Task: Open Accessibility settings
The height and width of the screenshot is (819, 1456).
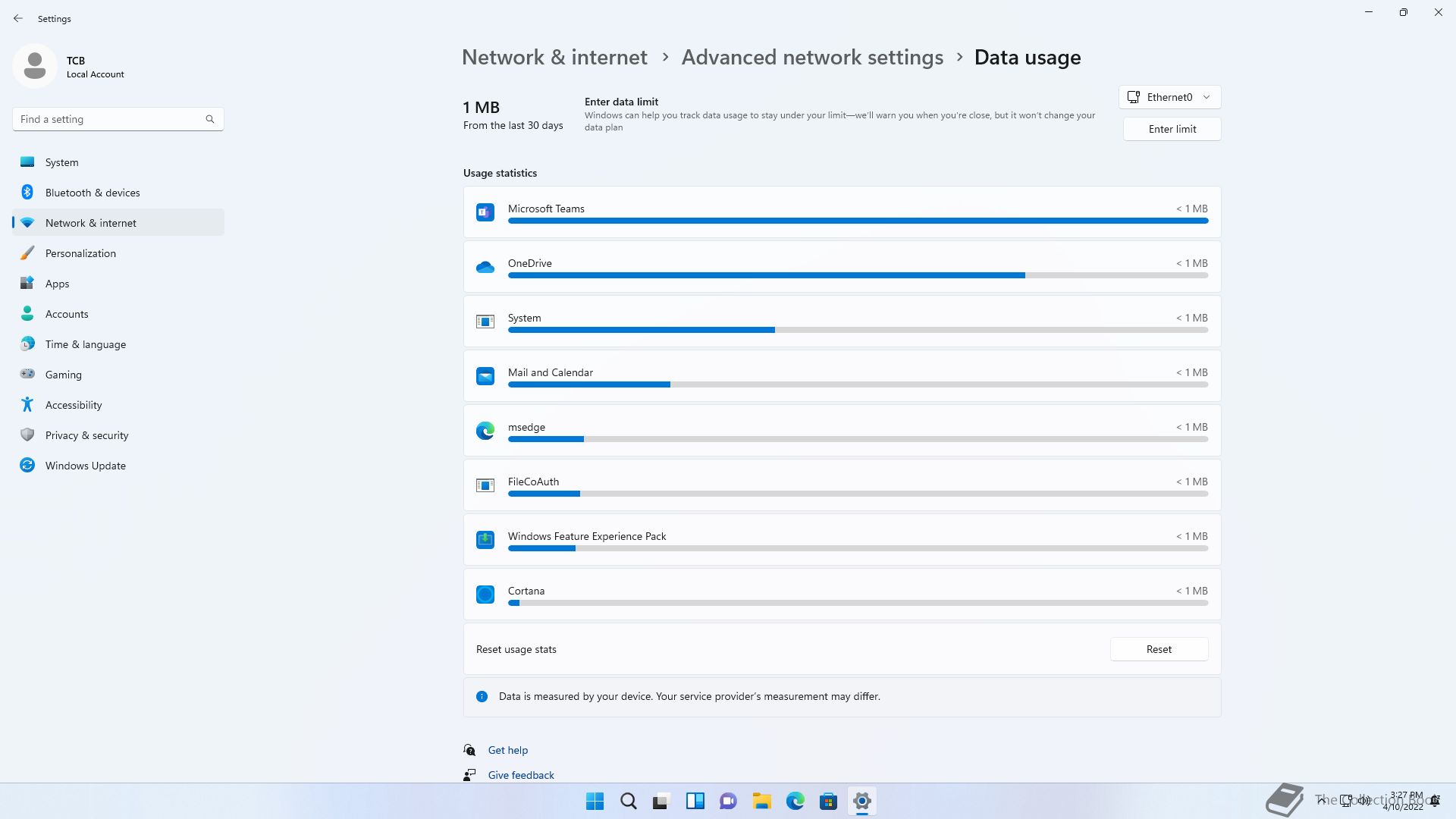Action: [118, 405]
